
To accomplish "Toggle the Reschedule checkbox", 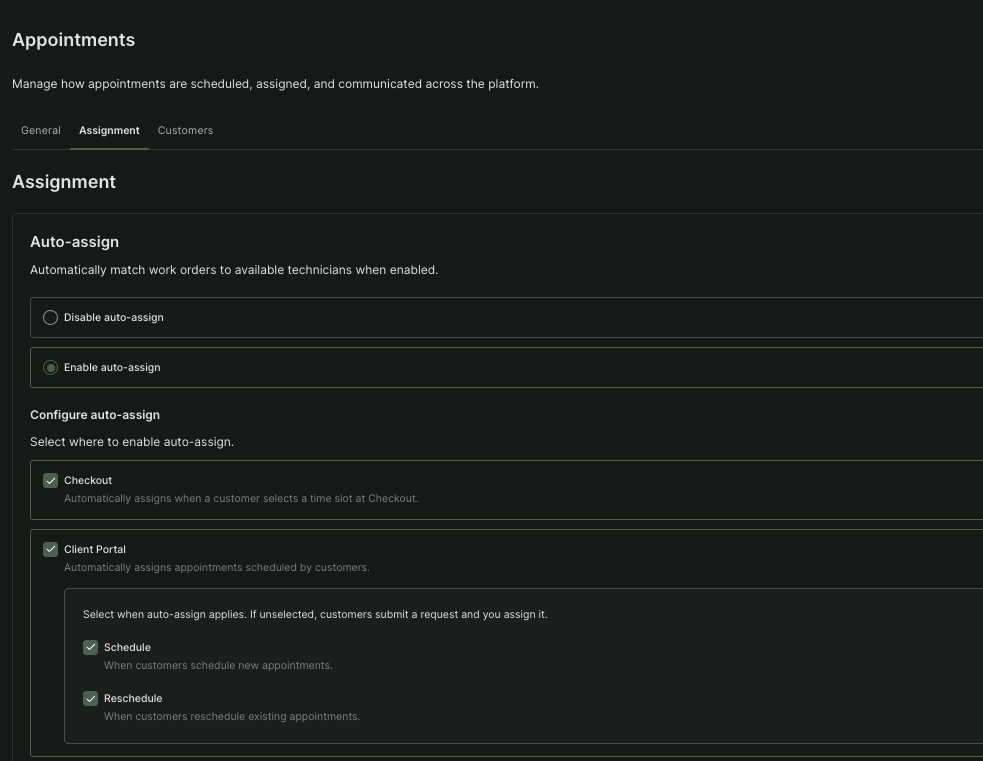I will [90, 698].
